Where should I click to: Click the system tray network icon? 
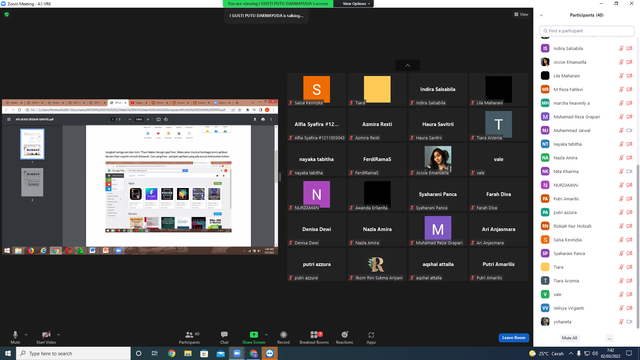point(587,353)
